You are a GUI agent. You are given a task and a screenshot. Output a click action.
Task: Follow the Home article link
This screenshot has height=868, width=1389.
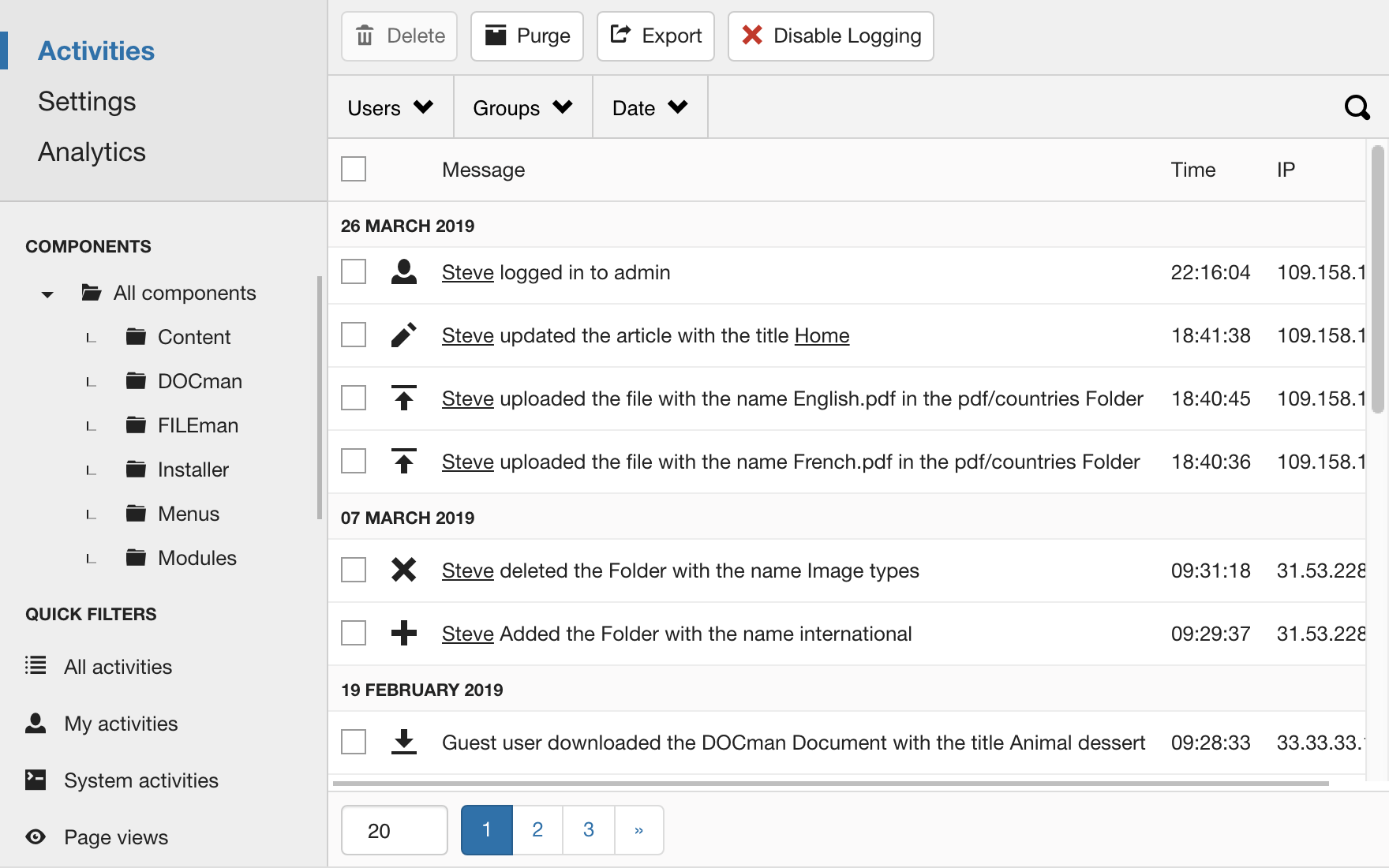coord(822,335)
